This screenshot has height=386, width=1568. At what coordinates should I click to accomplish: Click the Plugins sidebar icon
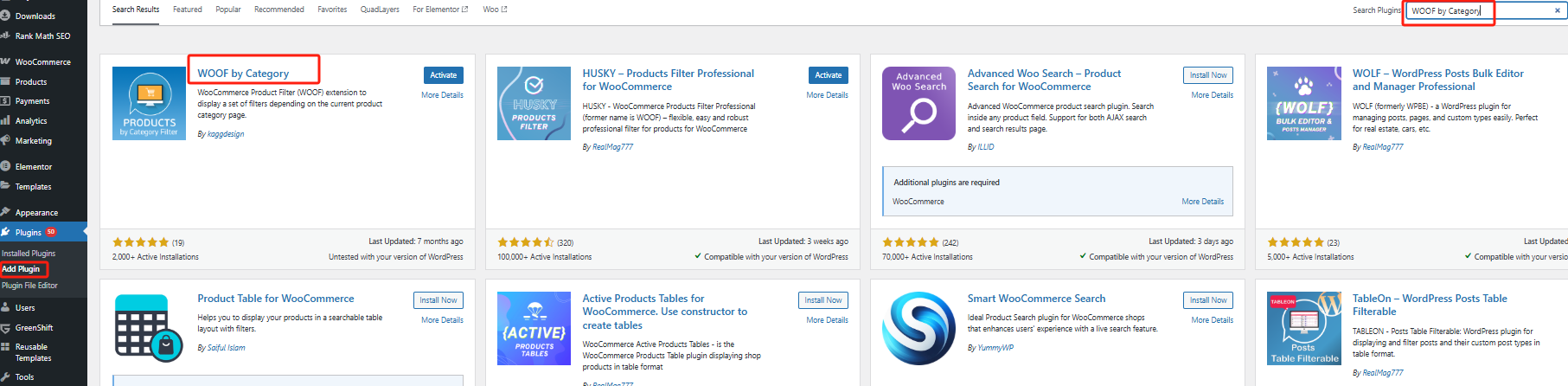click(x=5, y=232)
